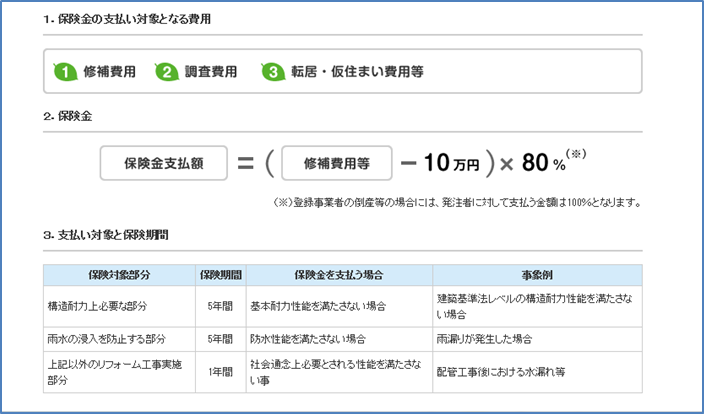The image size is (704, 414).
Task: Select the 調査費用 label text
Action: tap(211, 72)
